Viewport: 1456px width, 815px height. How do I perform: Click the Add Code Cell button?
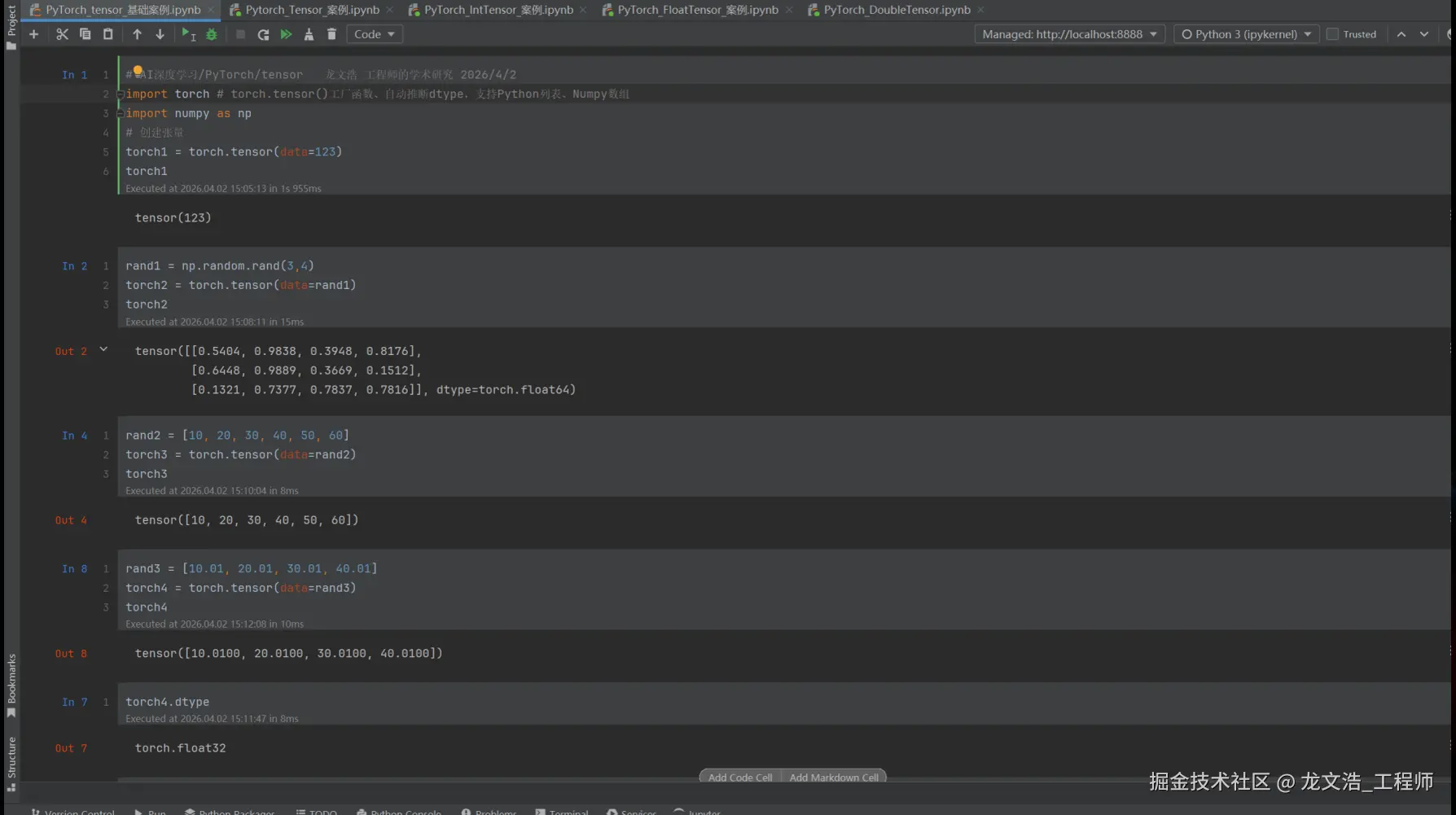(x=740, y=778)
